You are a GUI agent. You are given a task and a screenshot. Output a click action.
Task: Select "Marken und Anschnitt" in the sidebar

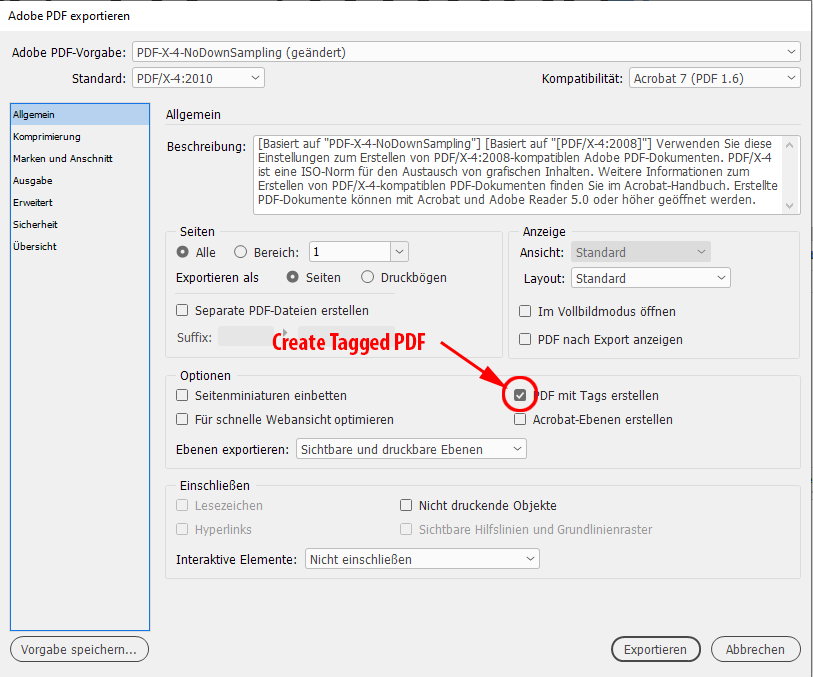coord(63,158)
